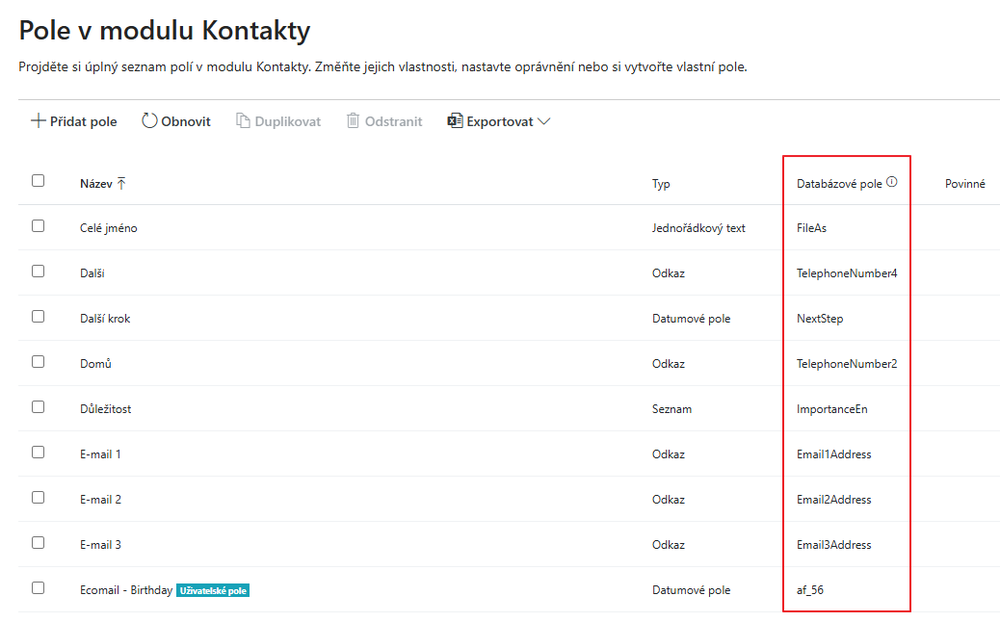Viewport: 1000px width, 622px height.
Task: Click the Jednořádkový text type cell
Action: (698, 228)
